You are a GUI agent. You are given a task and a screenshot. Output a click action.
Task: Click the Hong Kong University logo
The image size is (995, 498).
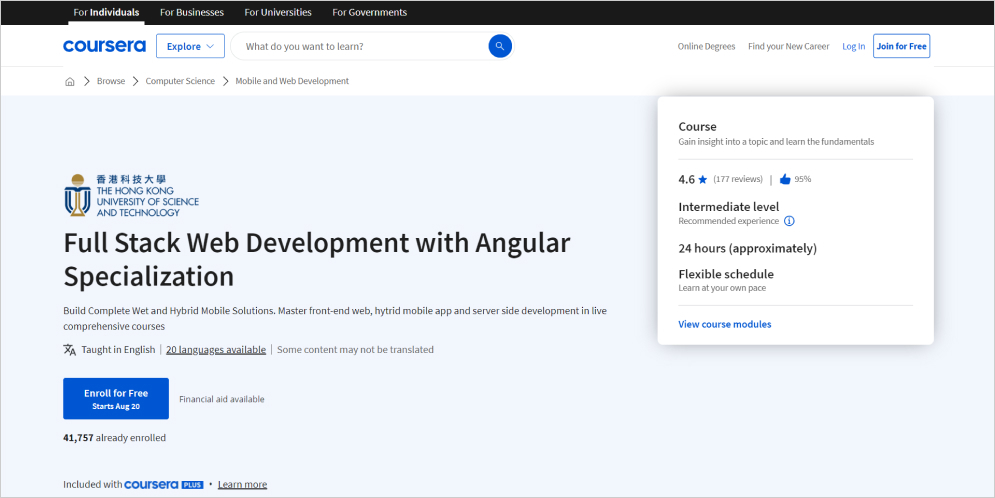(x=131, y=195)
